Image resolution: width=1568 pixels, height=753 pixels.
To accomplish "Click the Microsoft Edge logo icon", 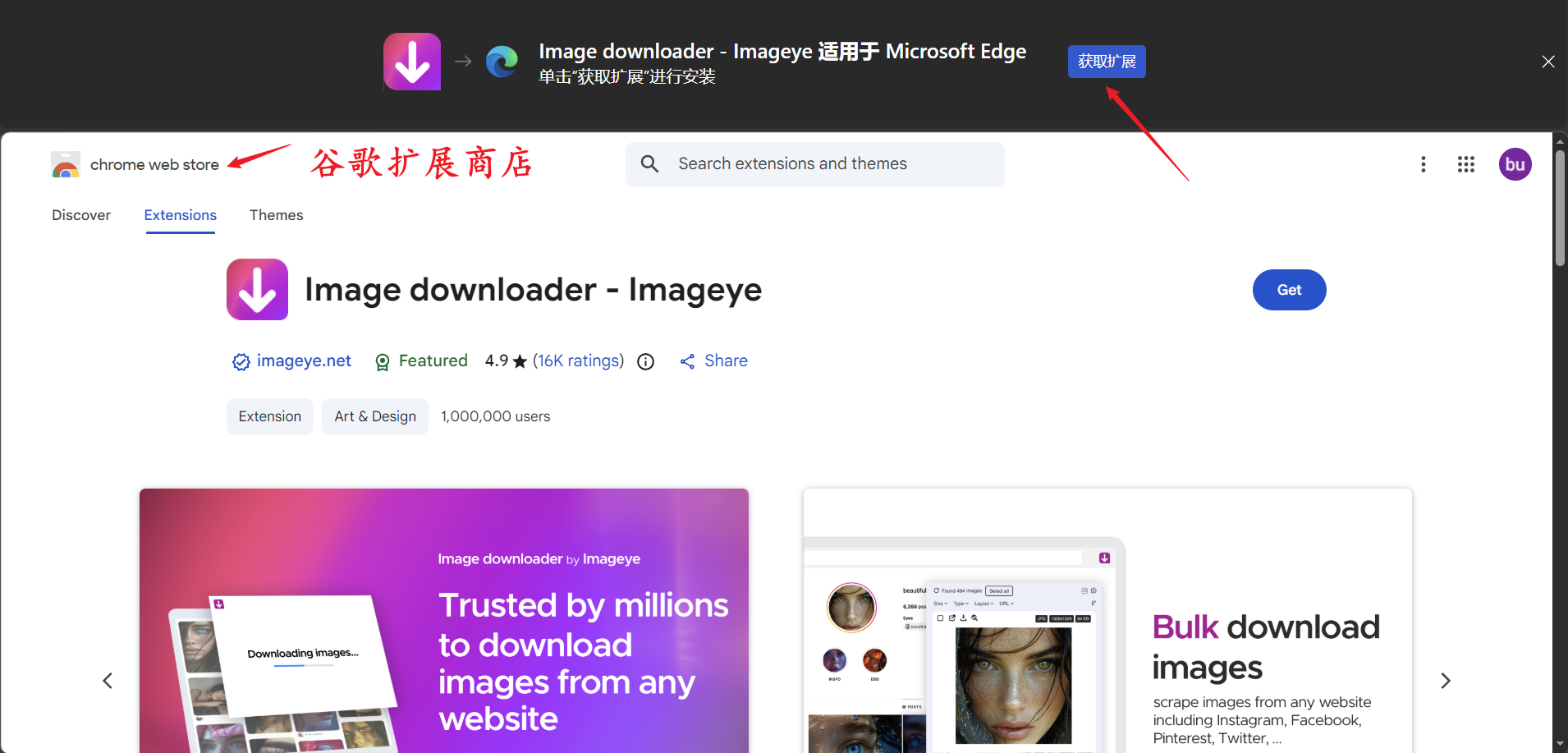I will (x=502, y=62).
